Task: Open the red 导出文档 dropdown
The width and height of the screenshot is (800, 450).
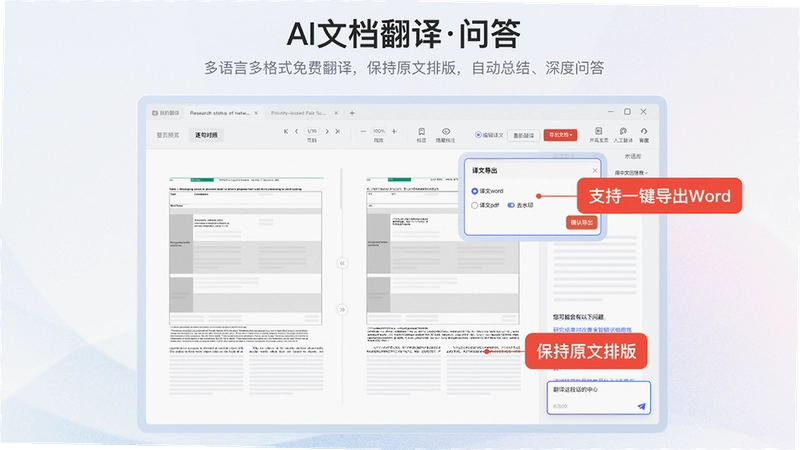Action: (560, 135)
